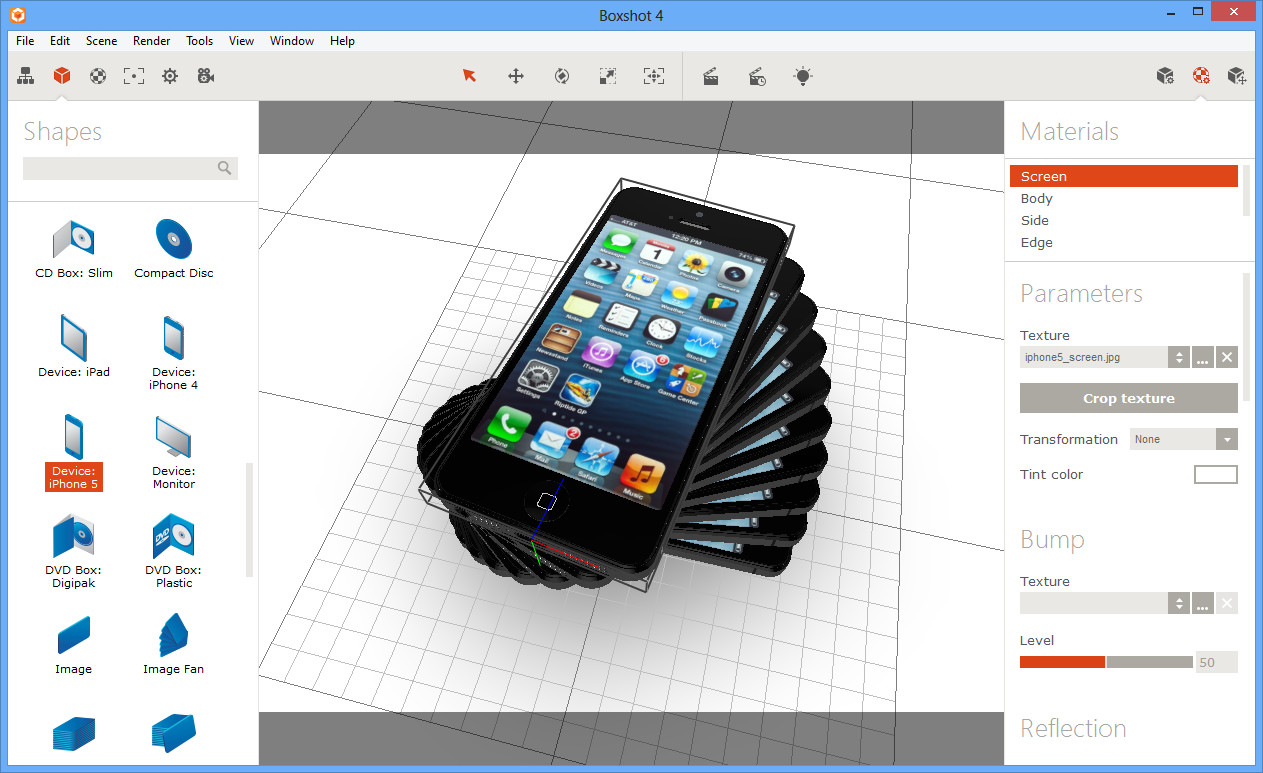This screenshot has width=1263, height=773.
Task: Select the Body material
Action: pyautogui.click(x=1124, y=198)
